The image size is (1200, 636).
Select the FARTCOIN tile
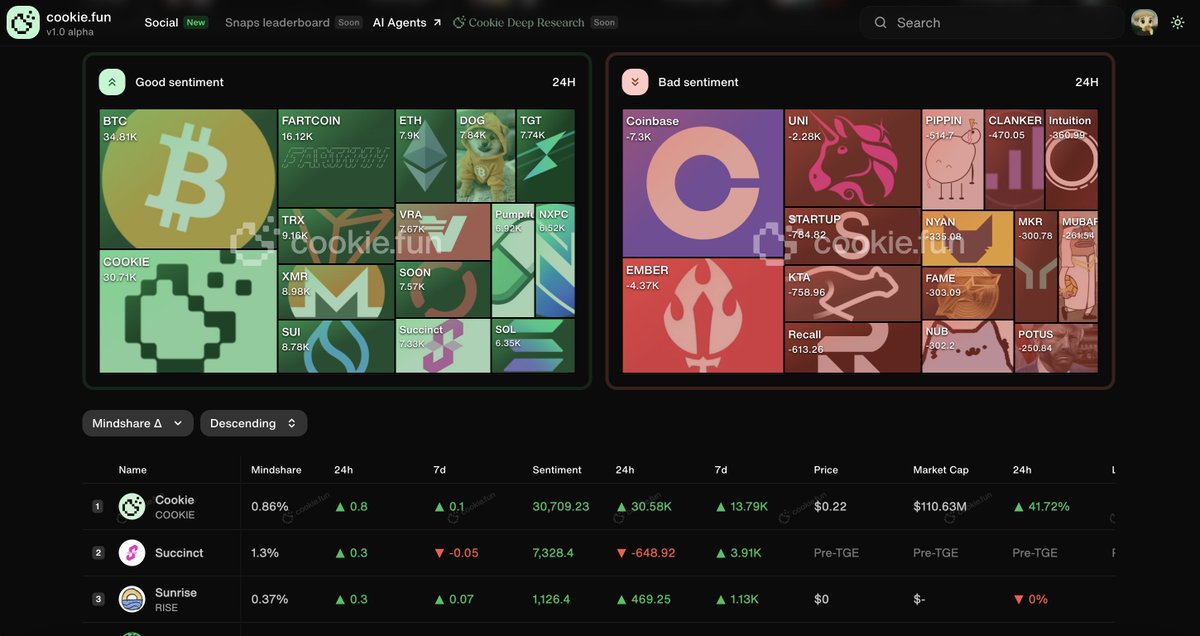[x=336, y=158]
